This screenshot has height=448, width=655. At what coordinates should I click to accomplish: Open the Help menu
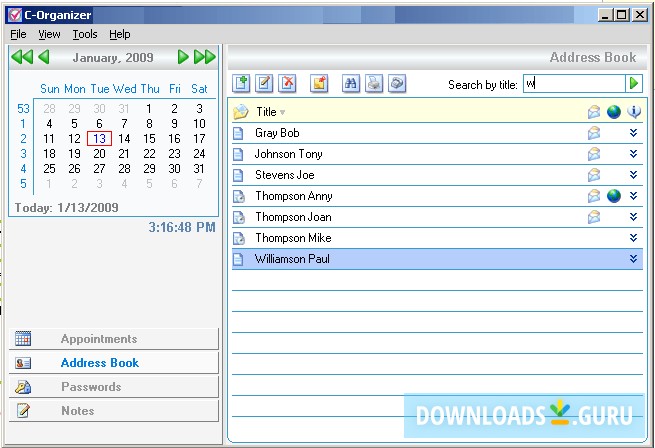tap(120, 34)
